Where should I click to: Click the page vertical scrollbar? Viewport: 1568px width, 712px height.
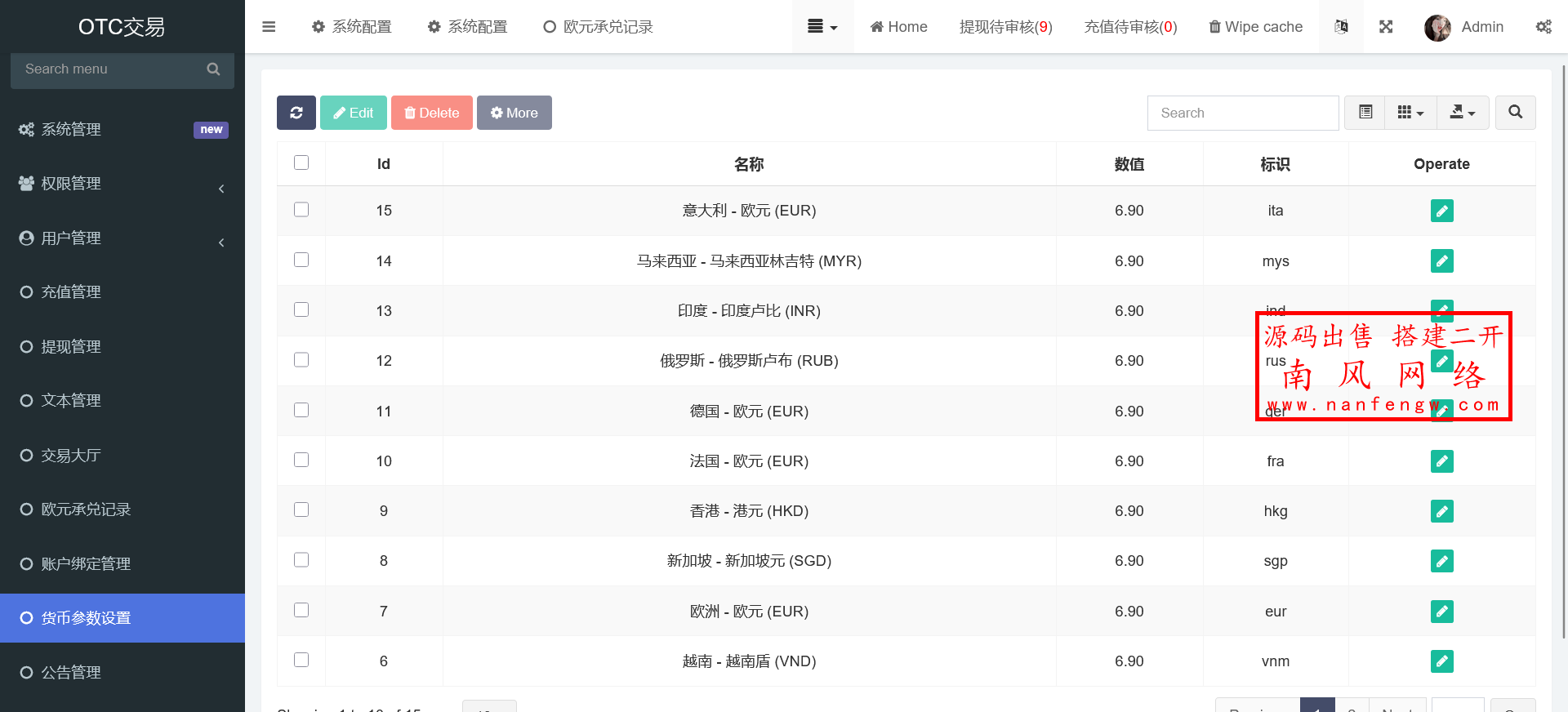tap(1563, 351)
